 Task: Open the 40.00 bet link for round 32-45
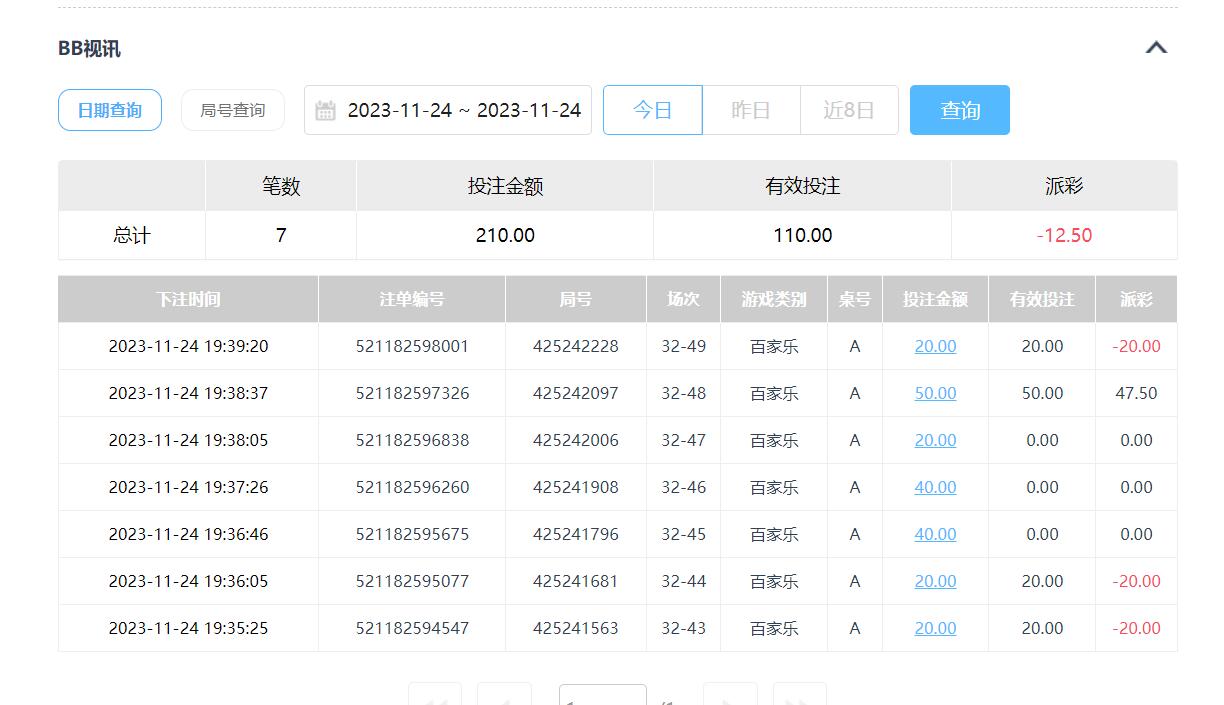pyautogui.click(x=935, y=534)
